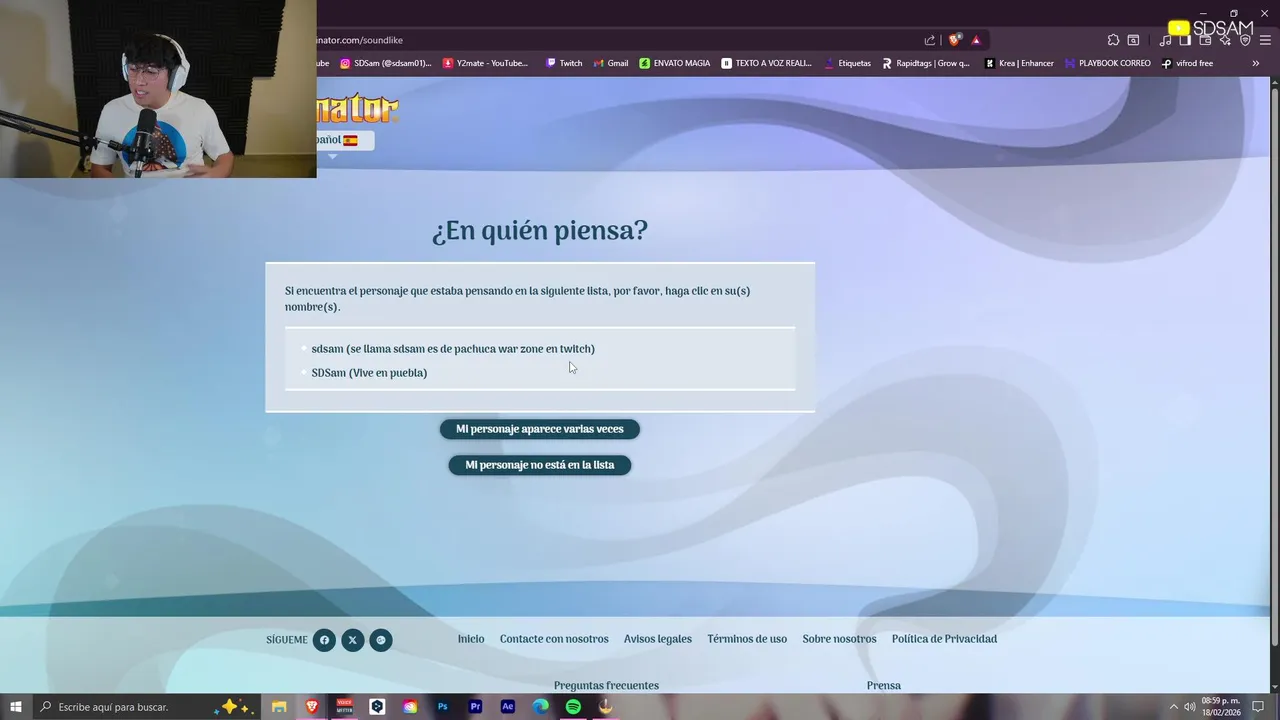Open Términos de uso link
This screenshot has width=1280, height=720.
pos(747,639)
